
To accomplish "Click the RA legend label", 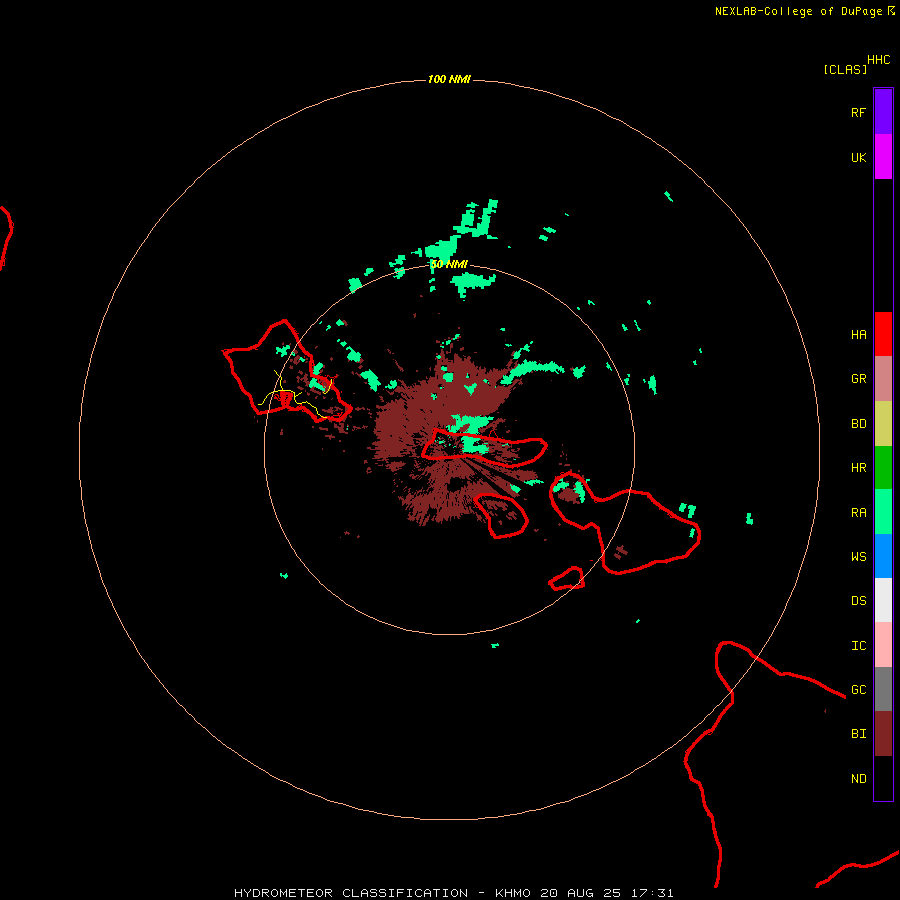I will [858, 513].
